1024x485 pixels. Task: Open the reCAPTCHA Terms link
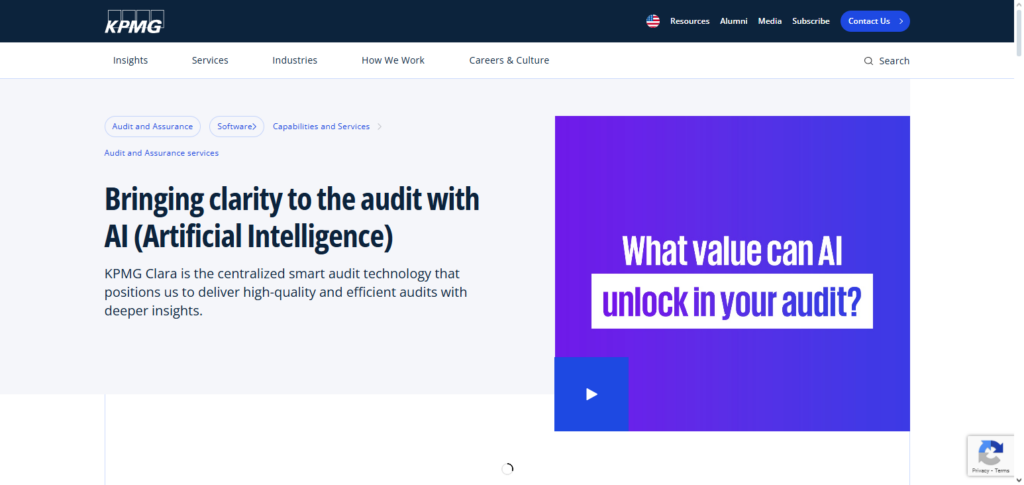pyautogui.click(x=1002, y=470)
